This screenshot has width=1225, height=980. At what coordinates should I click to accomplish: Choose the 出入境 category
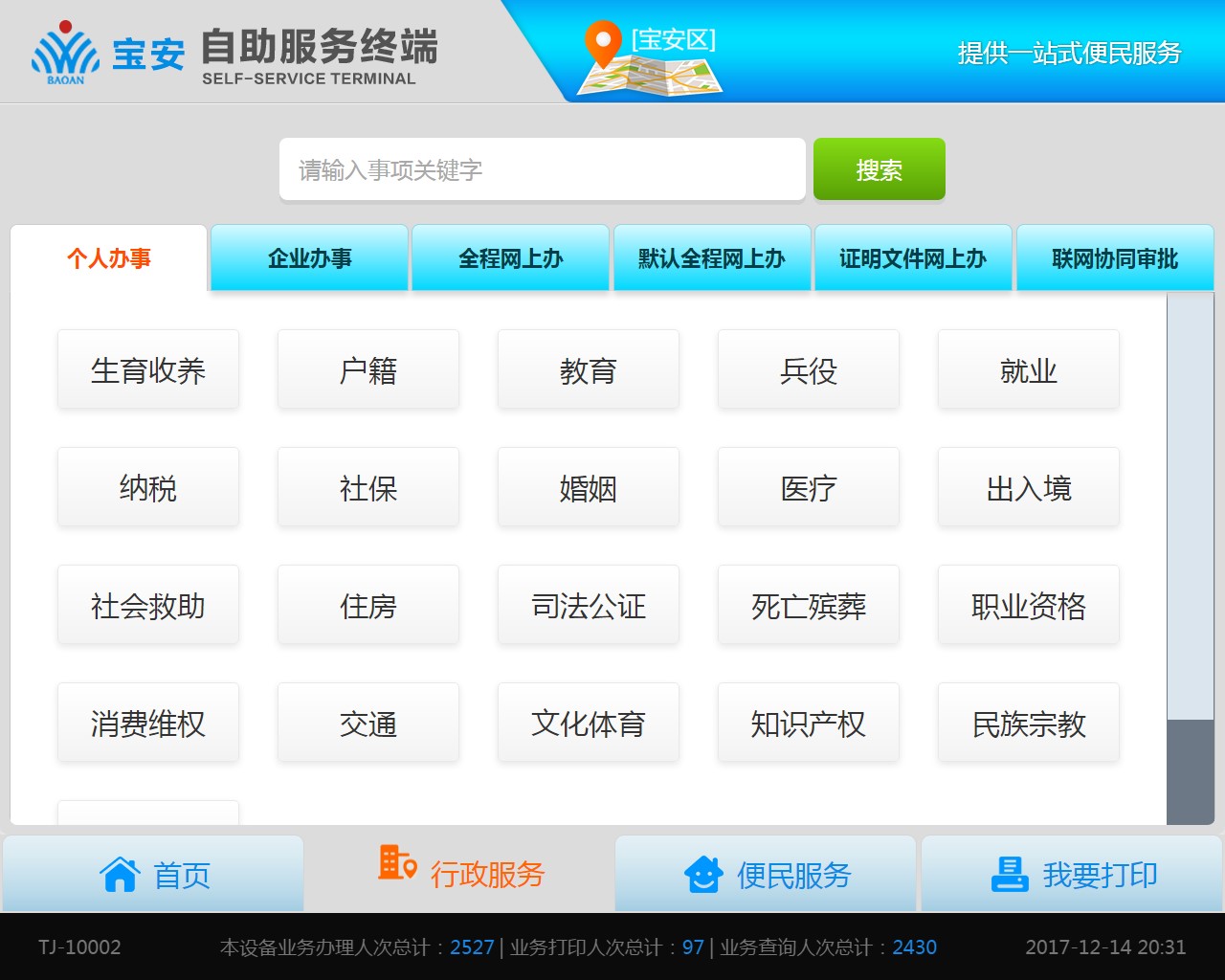pos(1029,488)
